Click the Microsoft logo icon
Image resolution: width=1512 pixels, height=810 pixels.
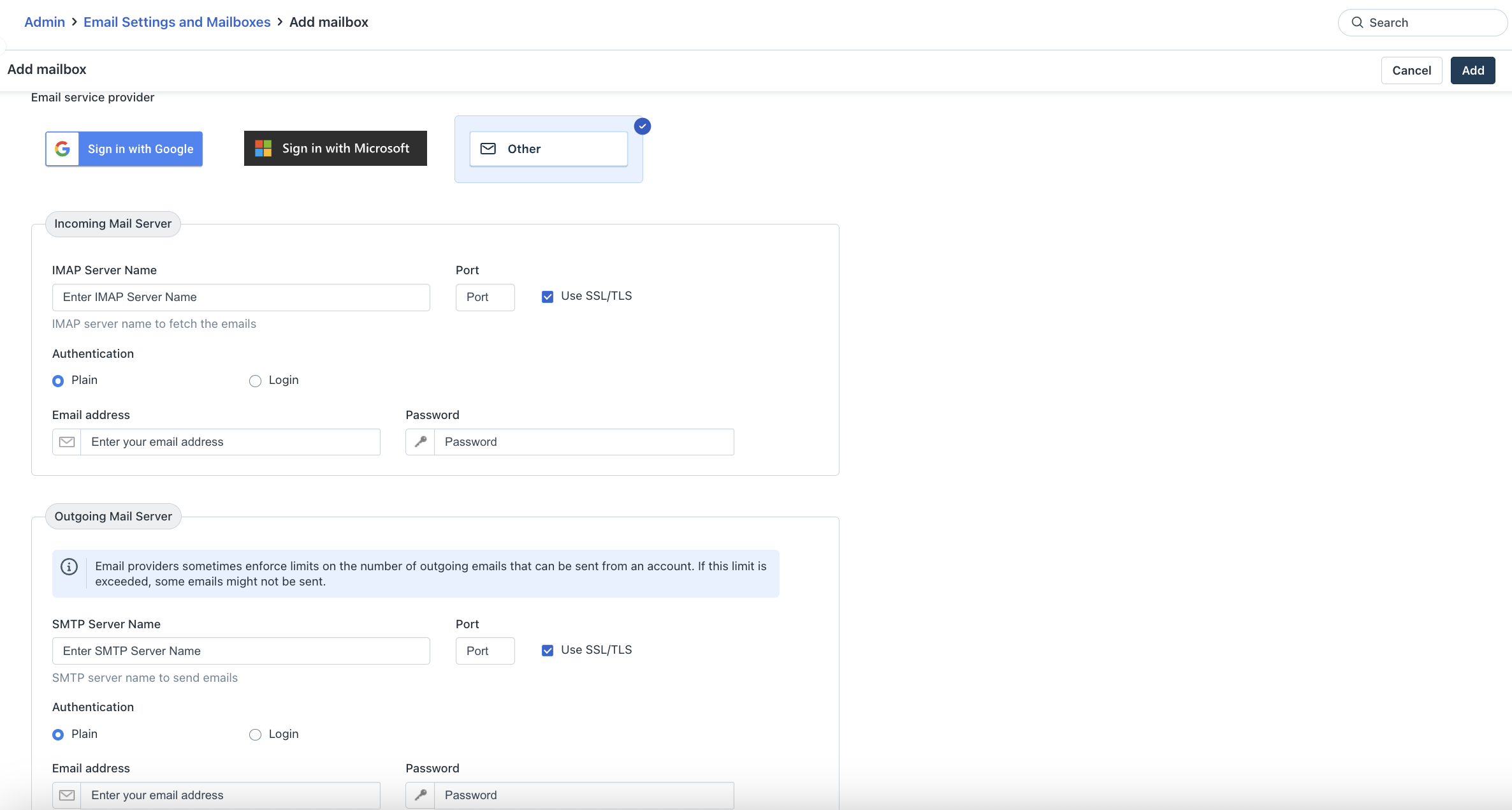pos(263,148)
